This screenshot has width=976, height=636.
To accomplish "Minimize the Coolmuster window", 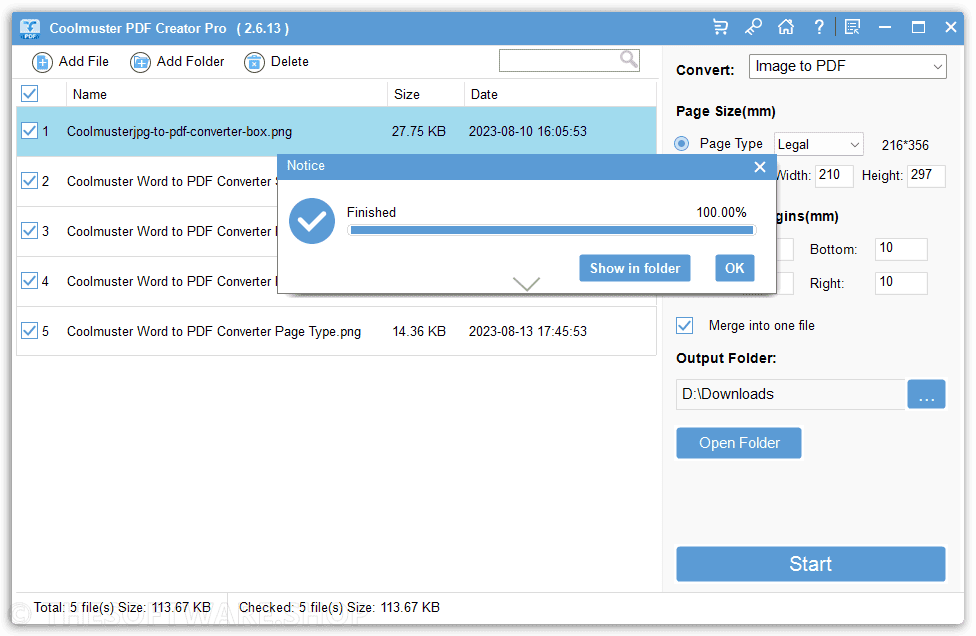I will coord(885,27).
